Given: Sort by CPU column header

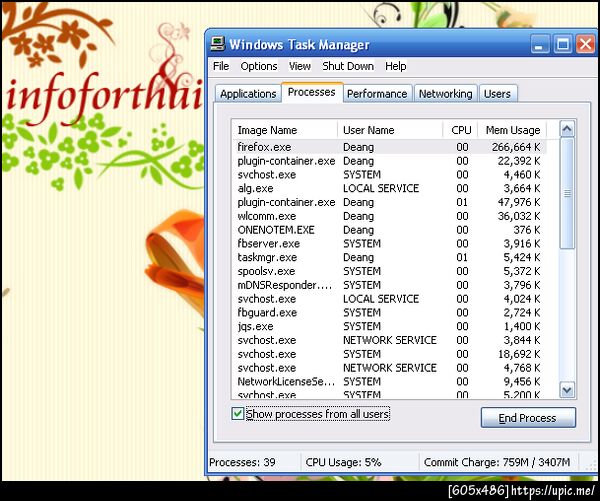Looking at the screenshot, I should point(460,130).
